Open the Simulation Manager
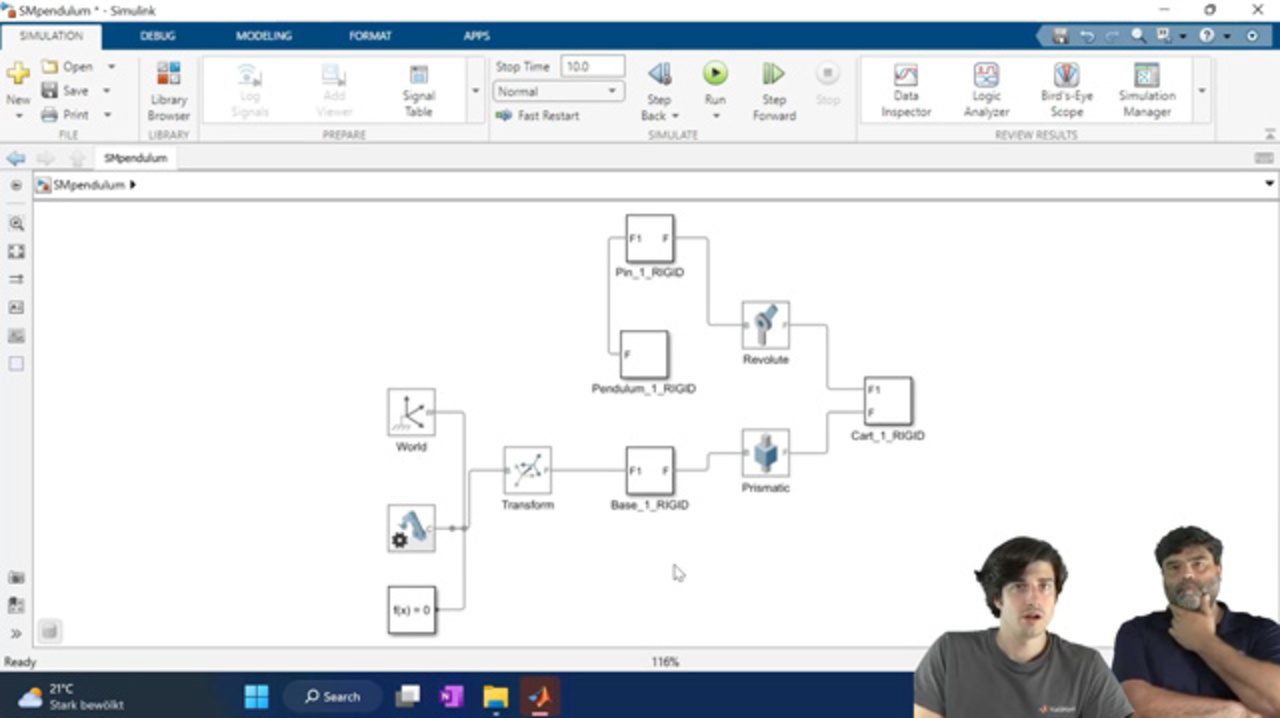 point(1146,89)
